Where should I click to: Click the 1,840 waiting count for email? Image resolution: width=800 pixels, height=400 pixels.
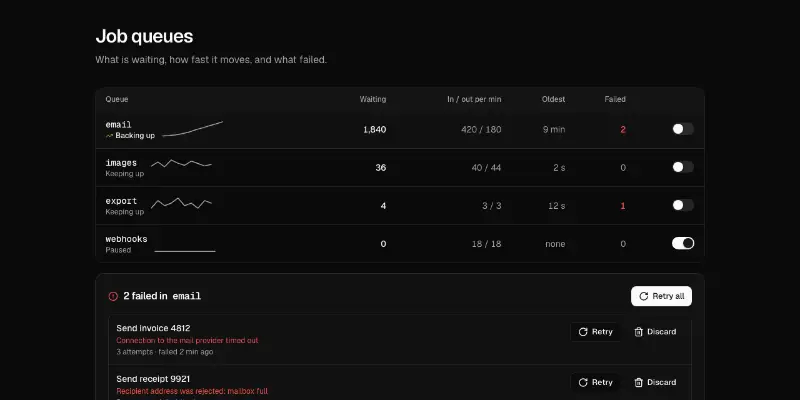click(374, 130)
